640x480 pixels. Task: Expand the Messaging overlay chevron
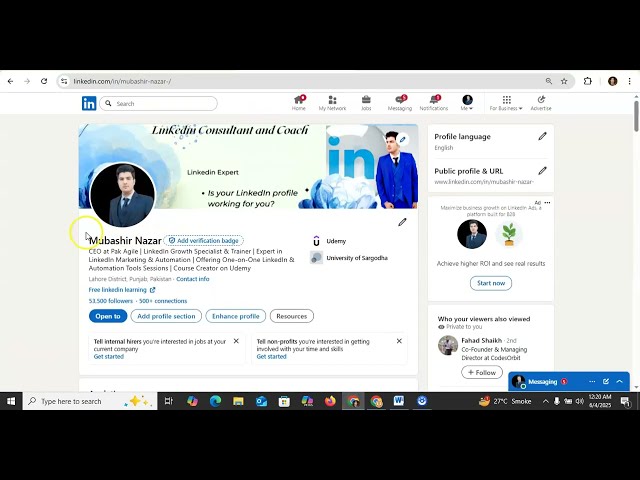[x=620, y=382]
